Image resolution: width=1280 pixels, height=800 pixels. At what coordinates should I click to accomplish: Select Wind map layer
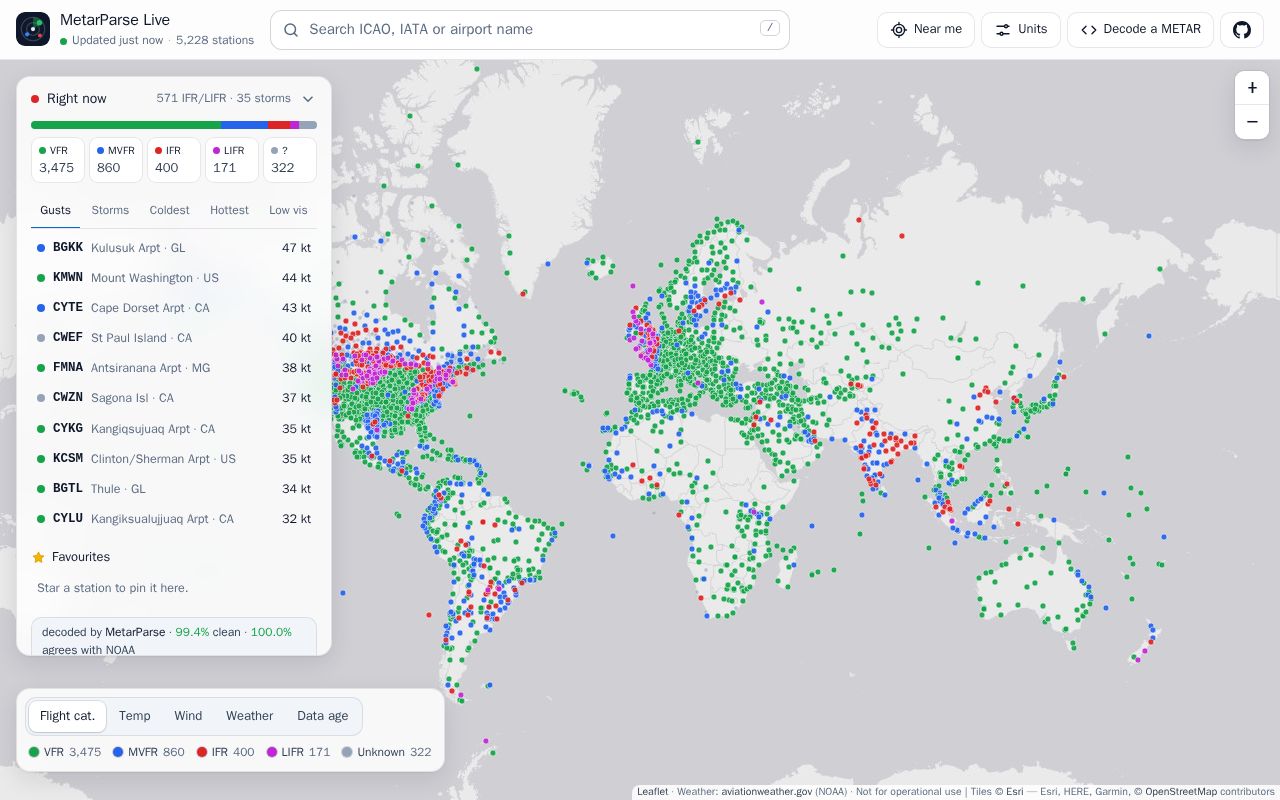point(188,716)
